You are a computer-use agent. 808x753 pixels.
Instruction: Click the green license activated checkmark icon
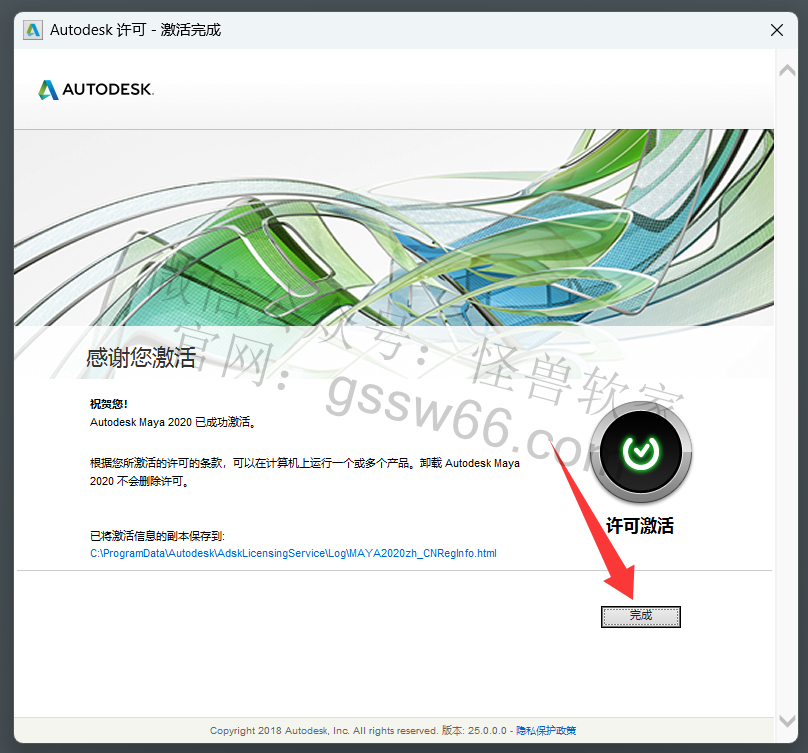(641, 452)
